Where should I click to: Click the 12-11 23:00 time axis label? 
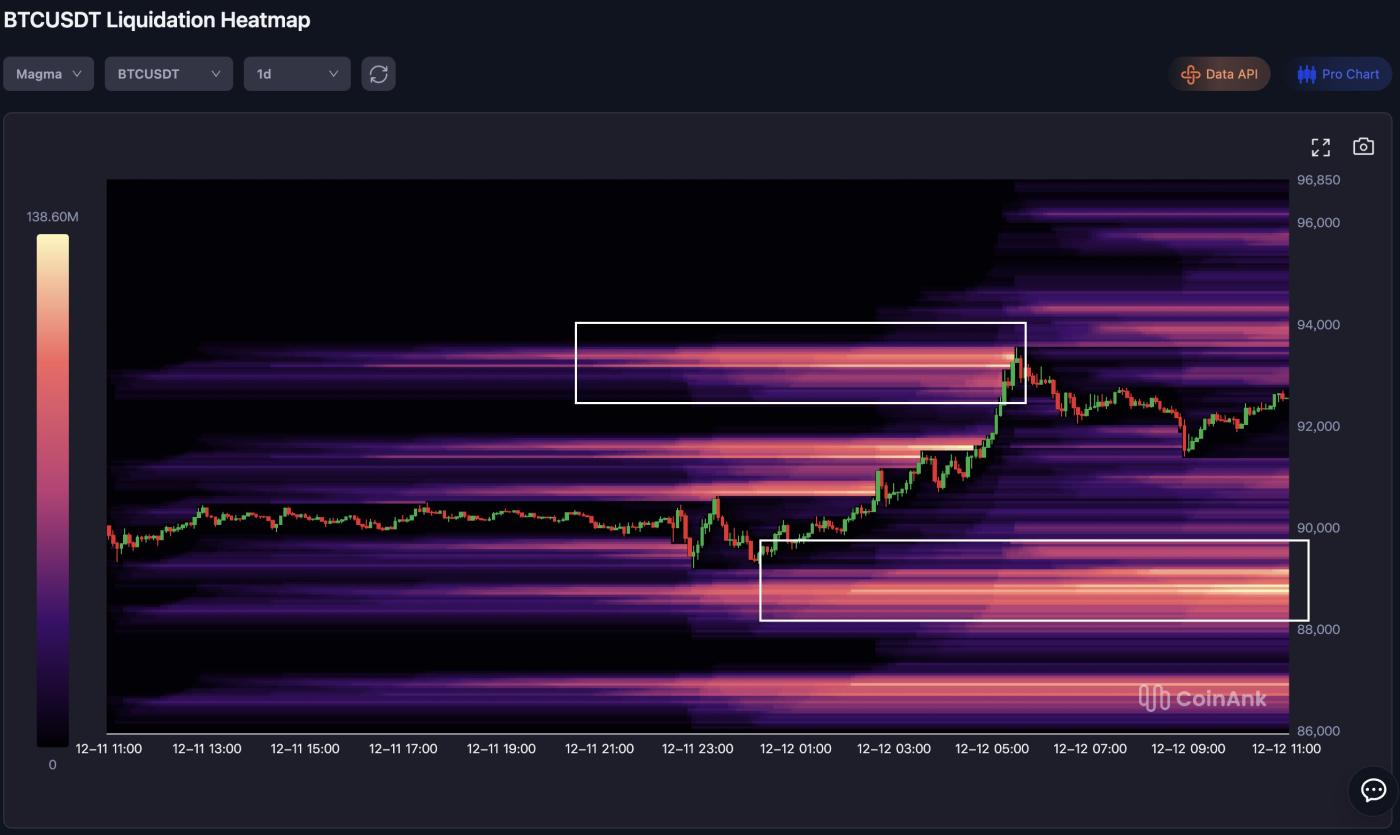point(697,749)
